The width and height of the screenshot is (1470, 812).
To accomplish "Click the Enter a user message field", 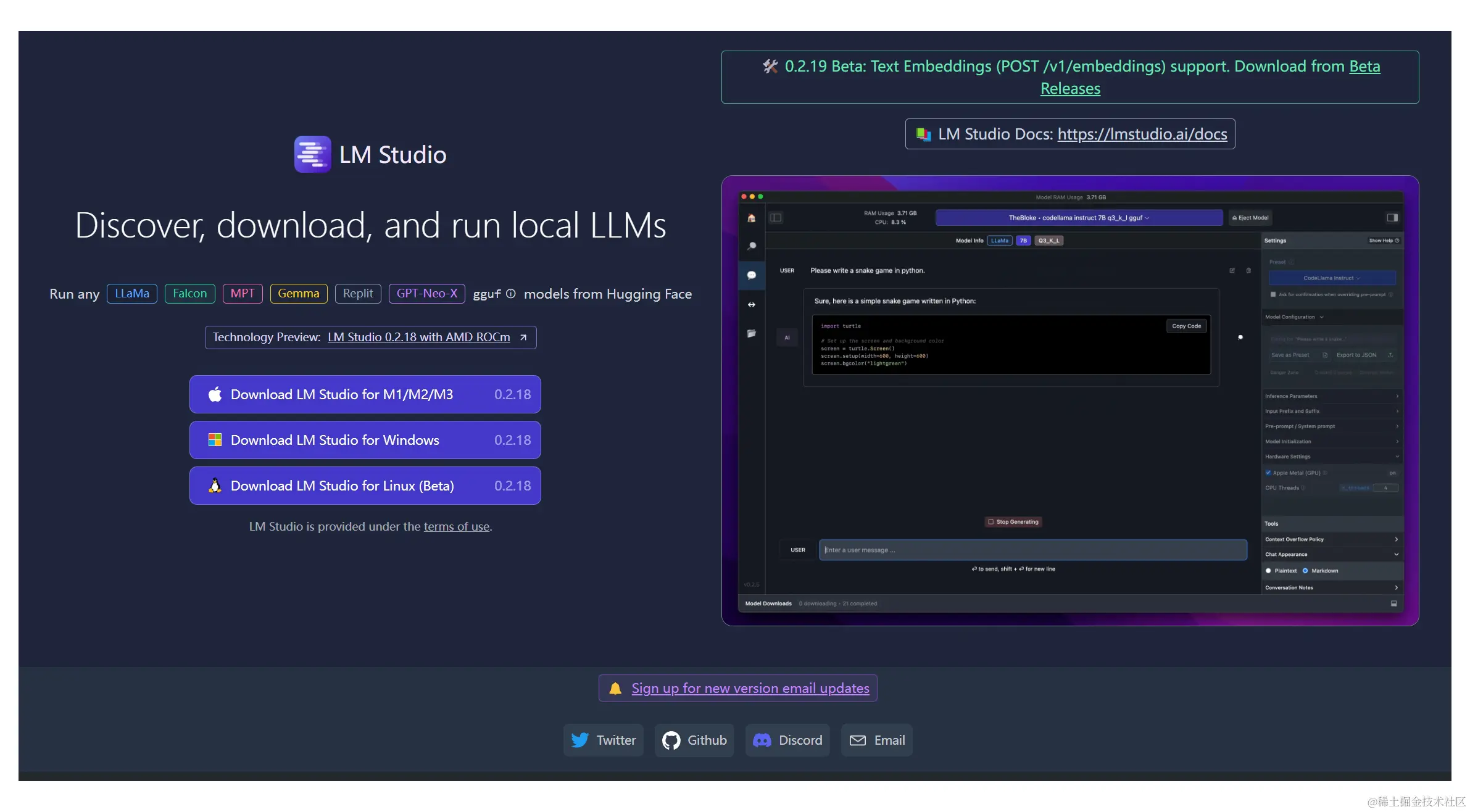I will (x=1032, y=550).
